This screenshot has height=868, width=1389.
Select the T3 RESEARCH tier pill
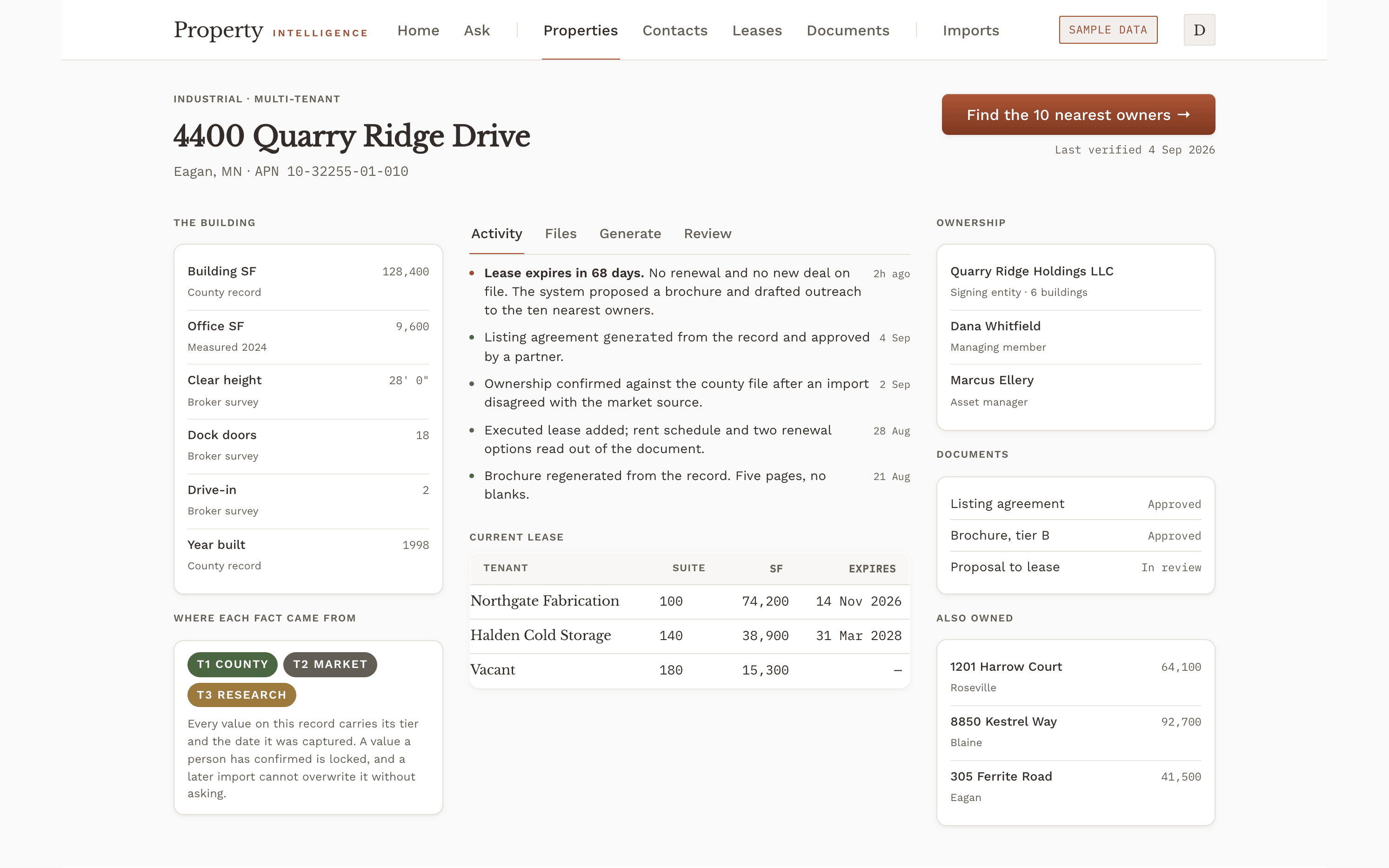coord(241,694)
